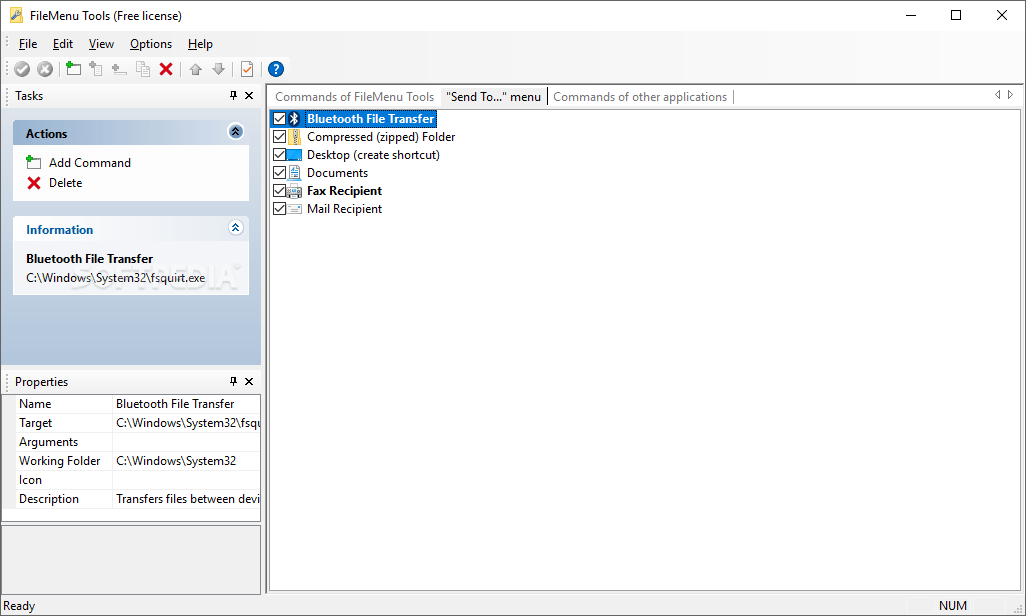Uncheck the Bluetooth File Transfer entry
Screen dimensions: 1026x616
279,118
